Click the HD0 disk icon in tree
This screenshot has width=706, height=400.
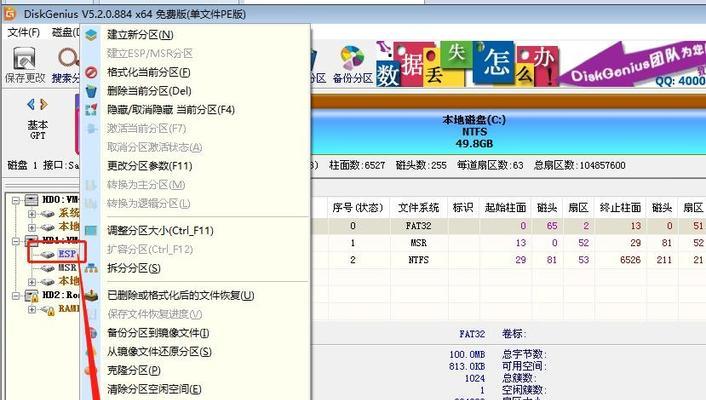(31, 199)
